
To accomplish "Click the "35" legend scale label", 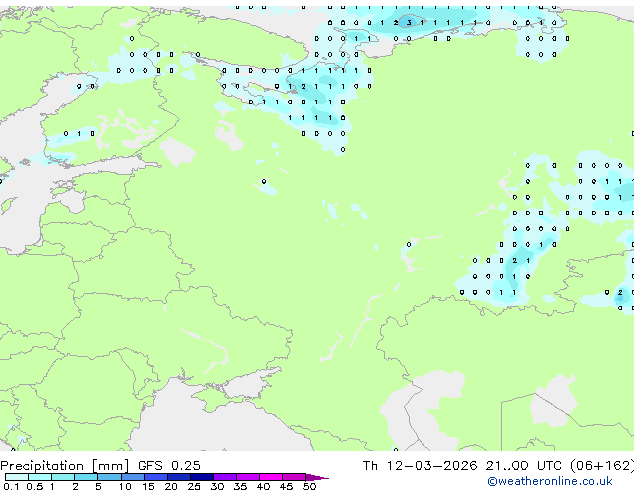I will (240, 486).
